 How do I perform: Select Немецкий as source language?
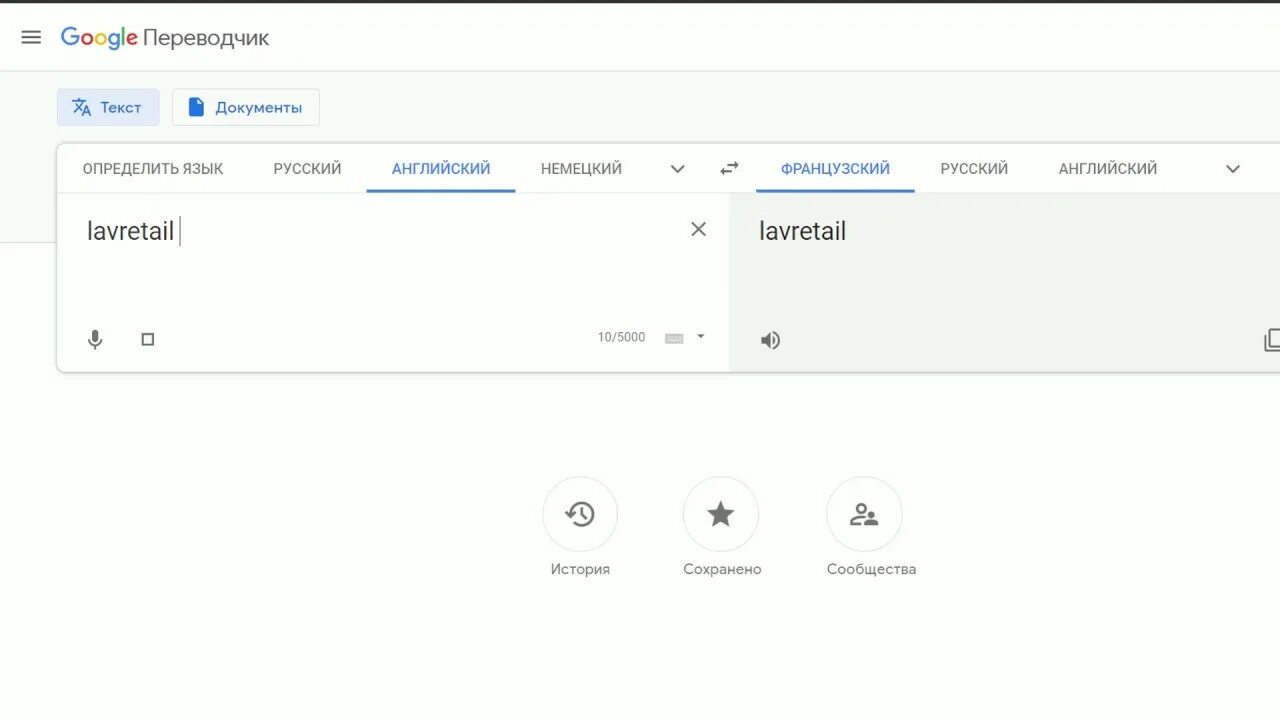tap(581, 168)
